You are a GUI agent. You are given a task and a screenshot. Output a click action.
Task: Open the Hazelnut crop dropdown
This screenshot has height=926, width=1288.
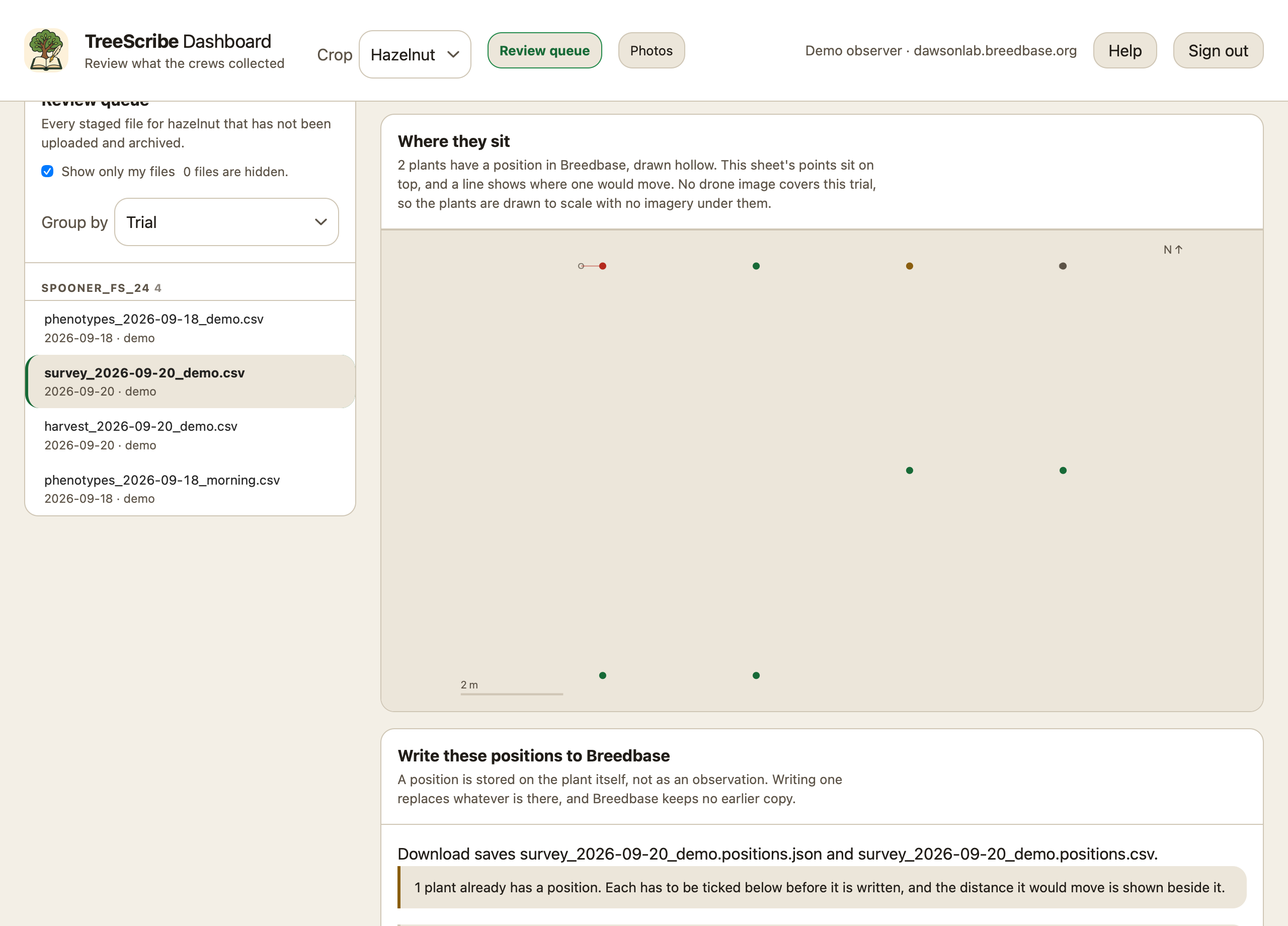click(415, 54)
